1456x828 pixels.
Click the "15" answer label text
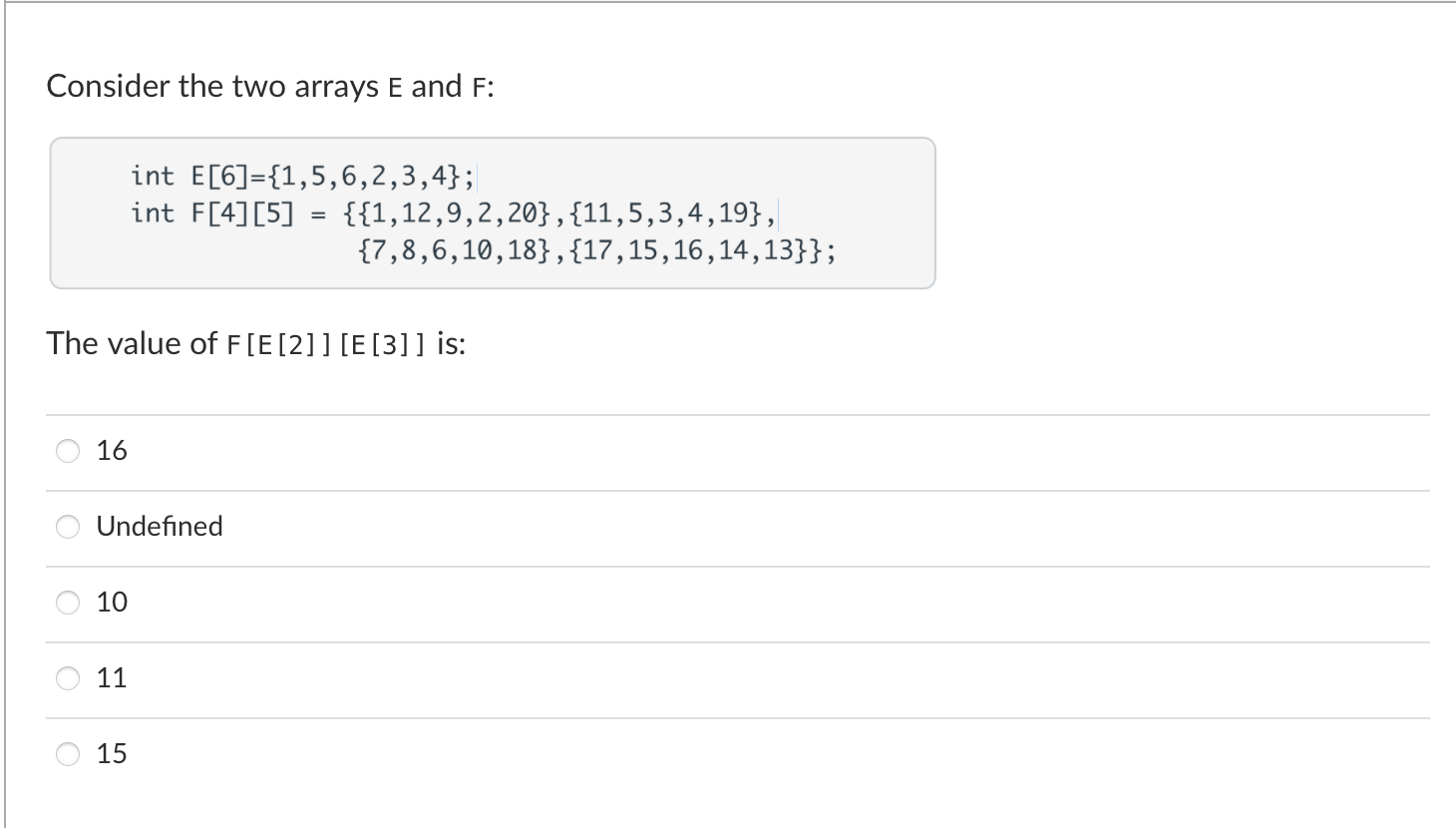(x=112, y=753)
